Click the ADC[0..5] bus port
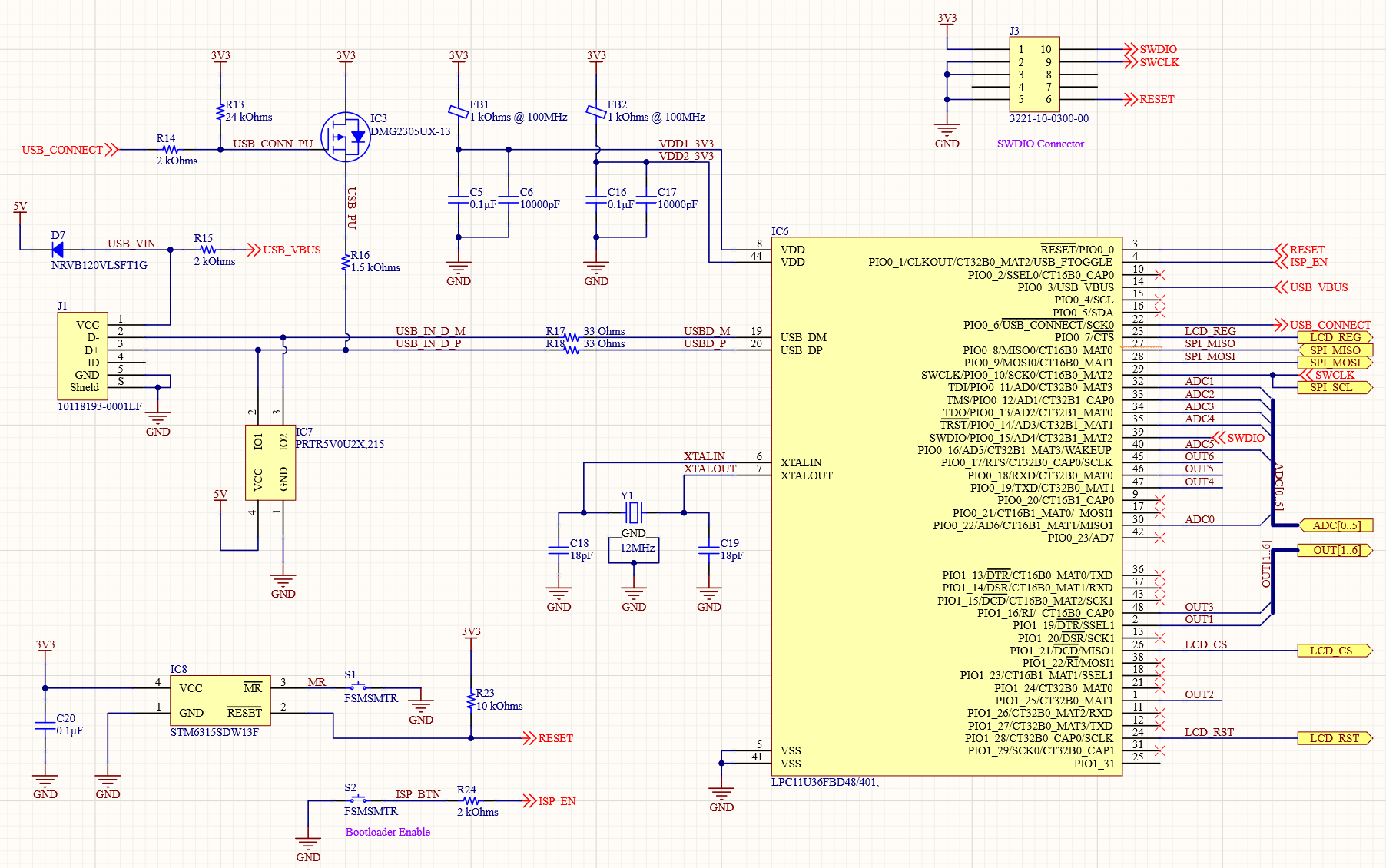 tap(1335, 525)
